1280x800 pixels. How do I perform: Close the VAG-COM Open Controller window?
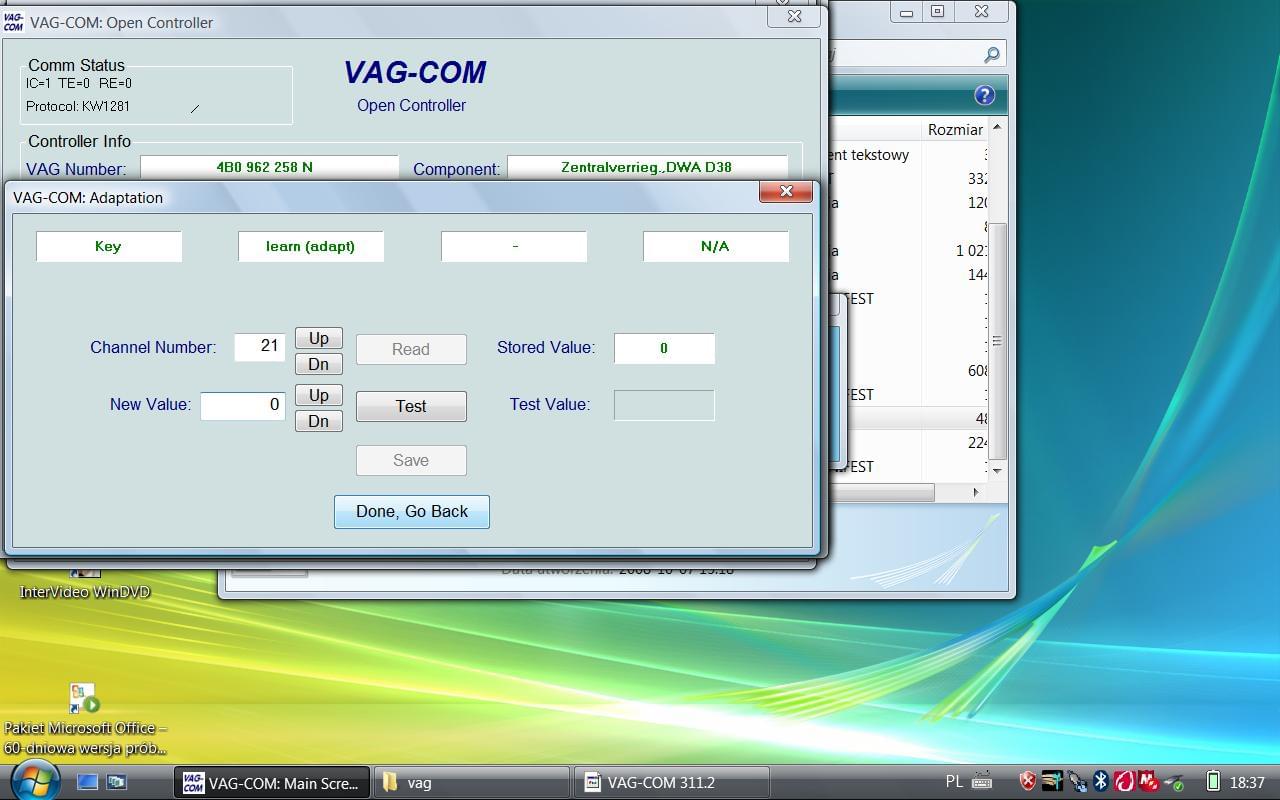795,15
